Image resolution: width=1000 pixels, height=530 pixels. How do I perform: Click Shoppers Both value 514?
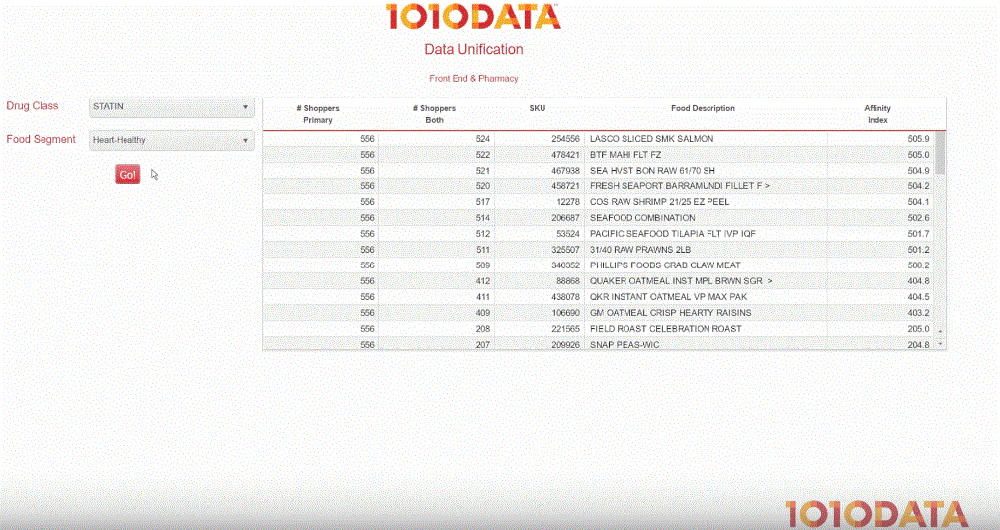click(483, 218)
